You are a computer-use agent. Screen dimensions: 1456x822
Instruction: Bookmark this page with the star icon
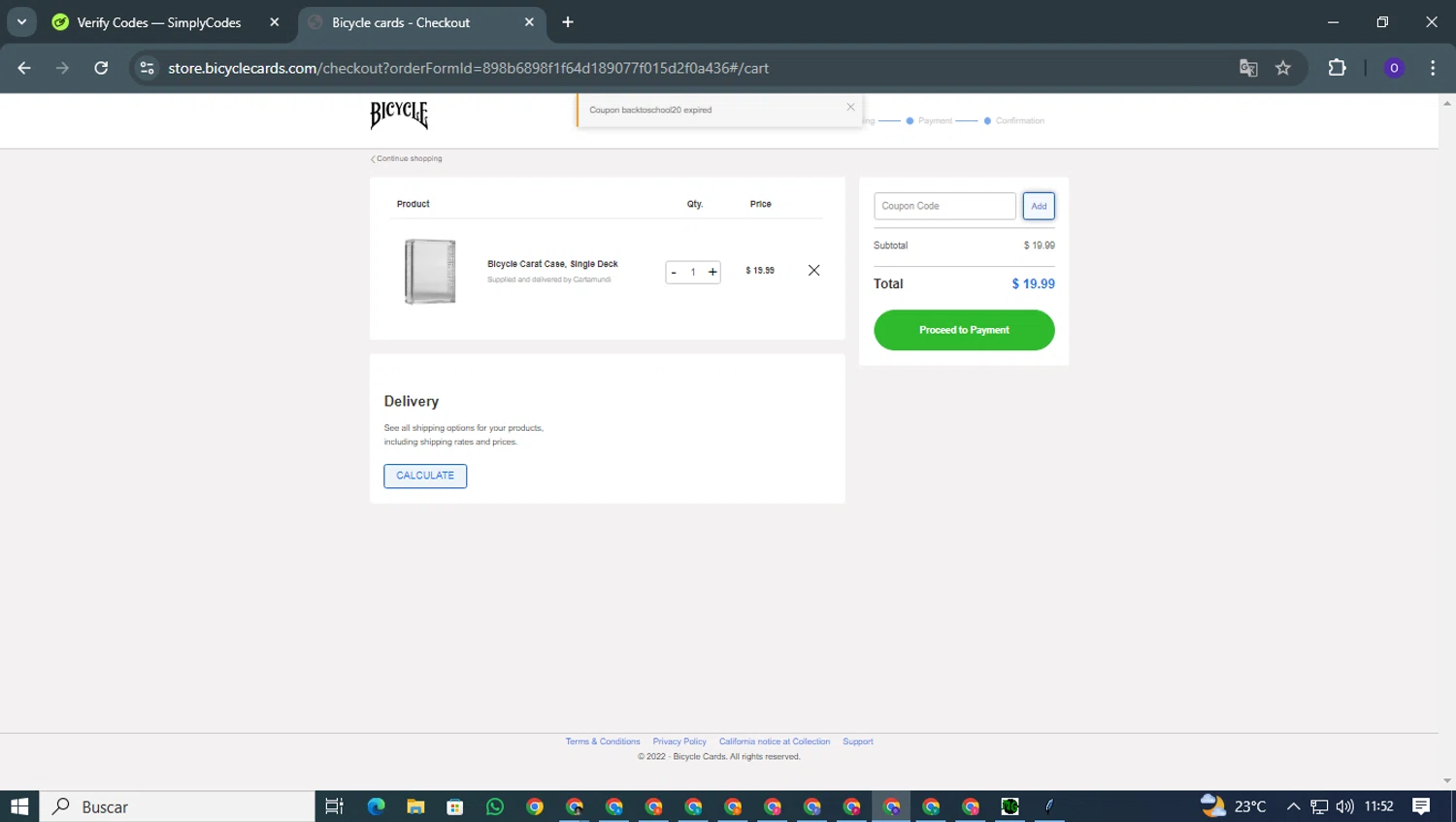point(1283,68)
